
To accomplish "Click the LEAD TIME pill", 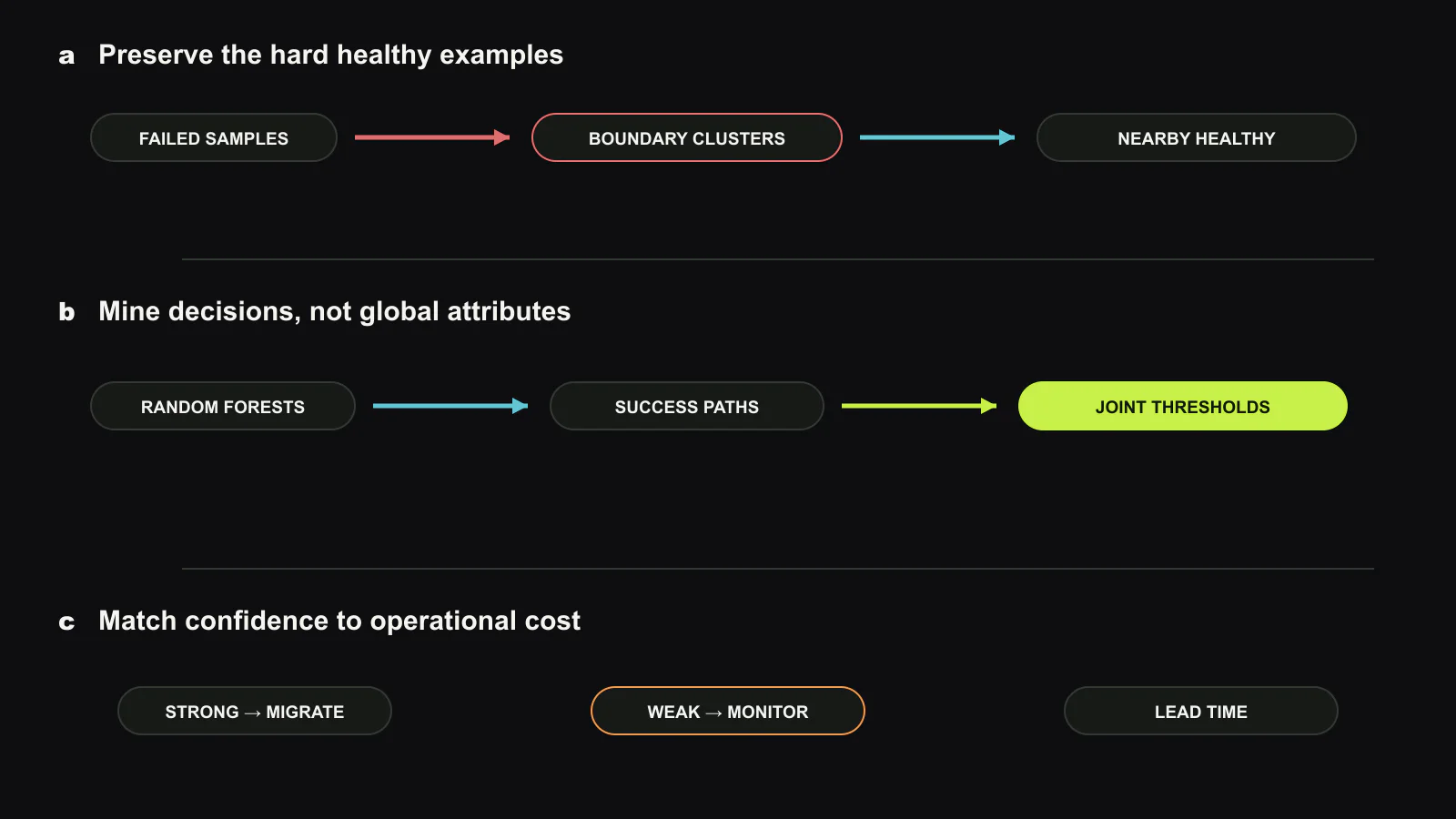I will [x=1201, y=711].
